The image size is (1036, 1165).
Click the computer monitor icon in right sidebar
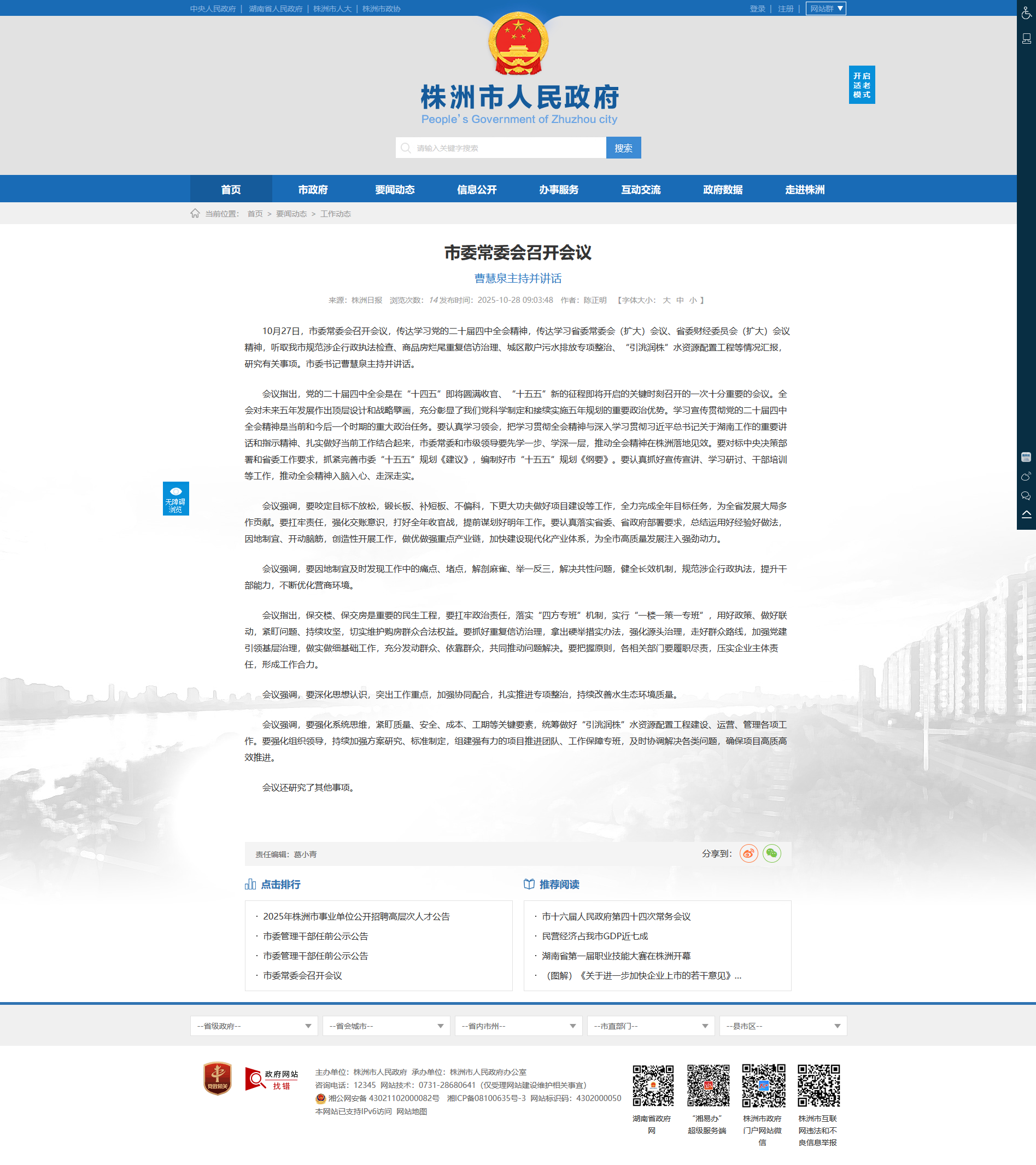tap(1026, 39)
